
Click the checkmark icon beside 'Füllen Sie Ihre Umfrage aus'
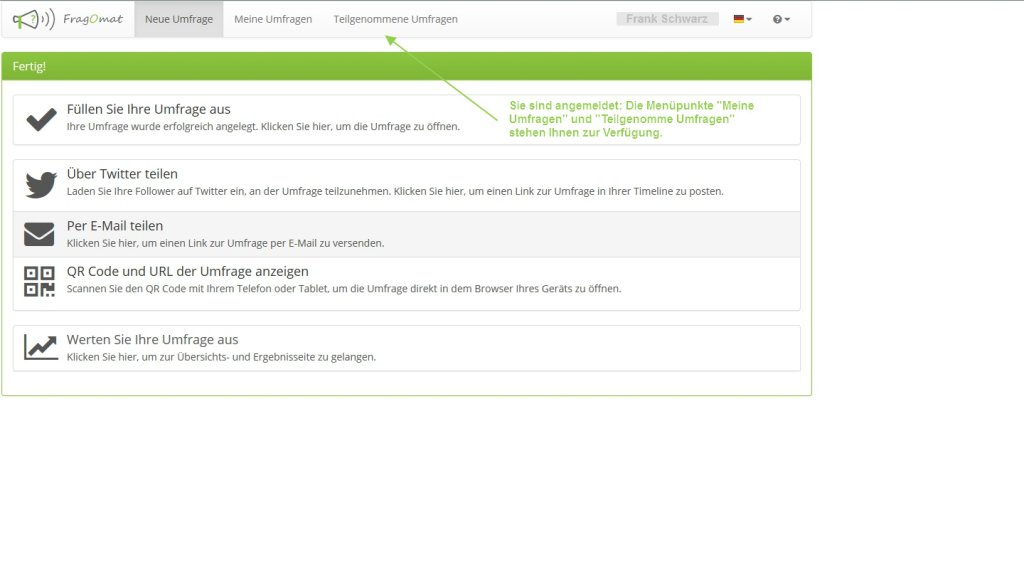(x=41, y=120)
